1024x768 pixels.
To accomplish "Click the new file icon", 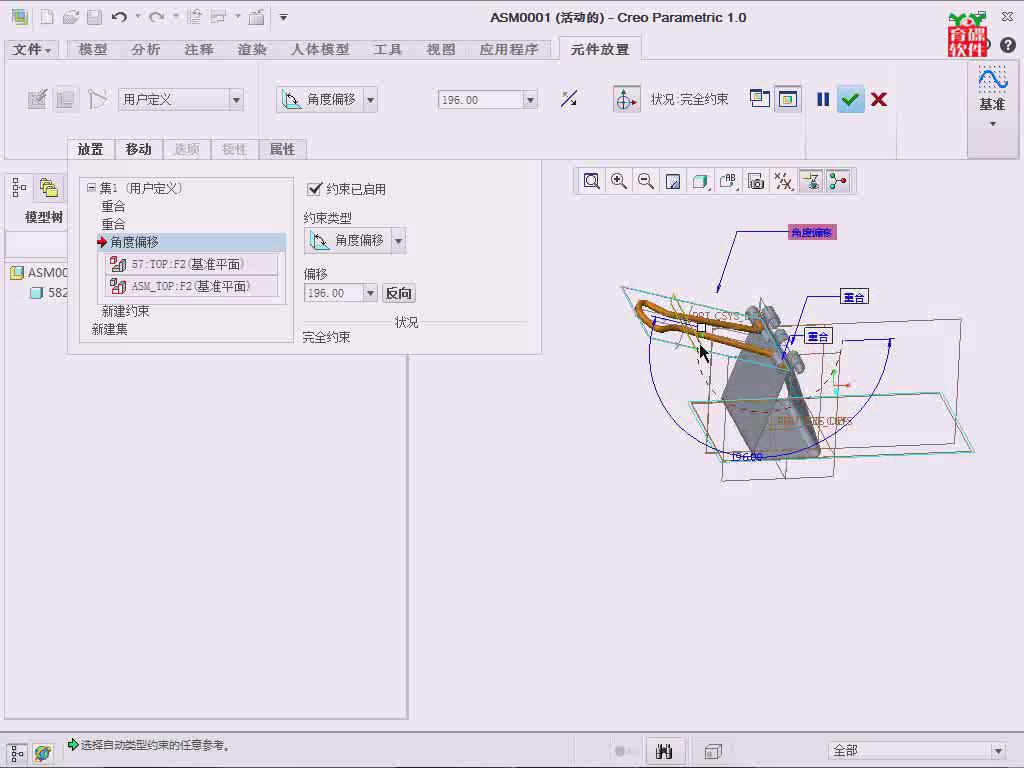I will [47, 17].
